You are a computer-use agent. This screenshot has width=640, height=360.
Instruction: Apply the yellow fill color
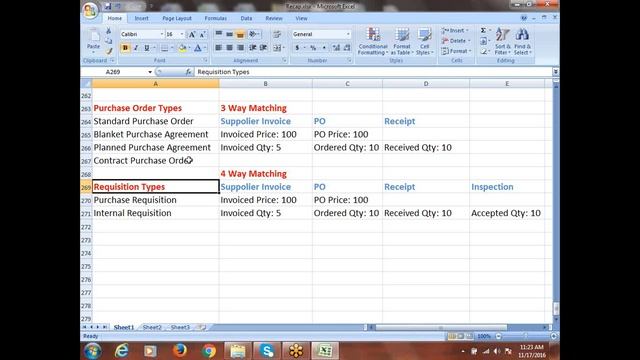pos(182,48)
